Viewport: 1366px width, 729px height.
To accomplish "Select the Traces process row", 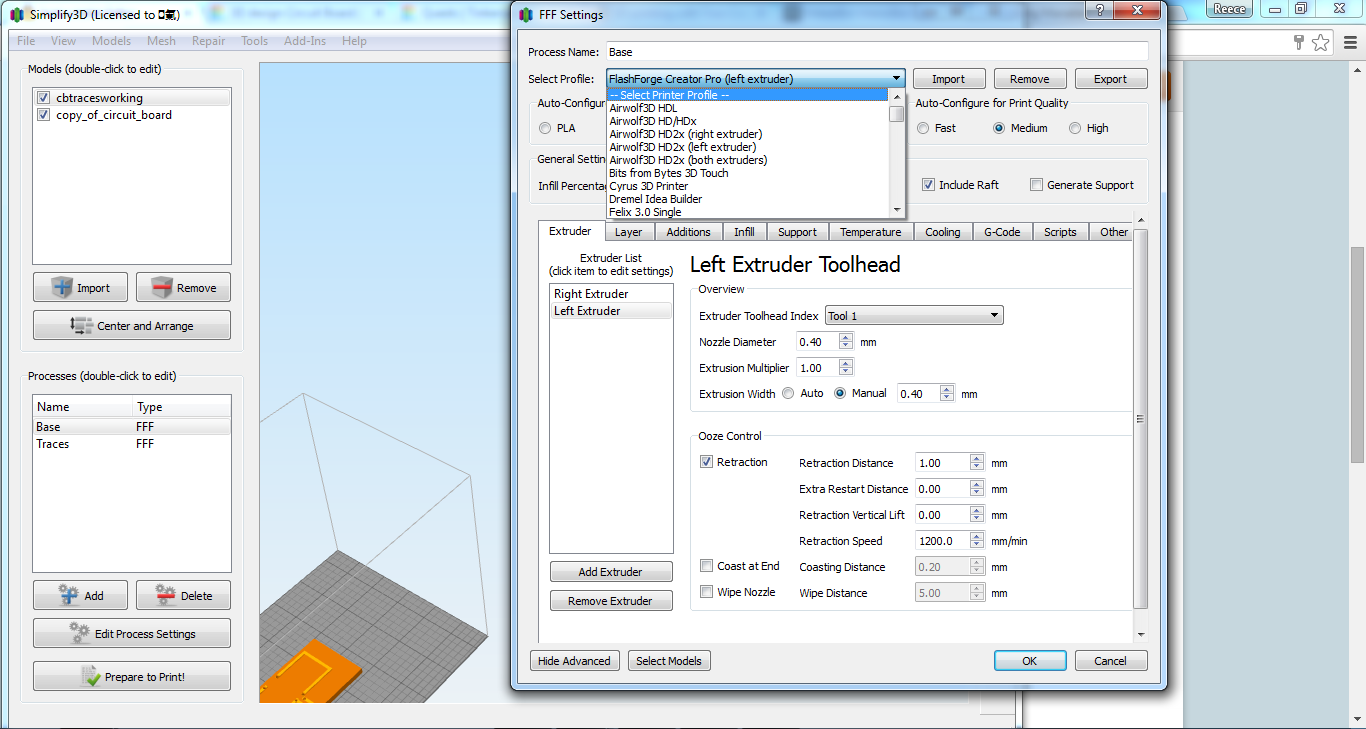I will click(x=132, y=444).
